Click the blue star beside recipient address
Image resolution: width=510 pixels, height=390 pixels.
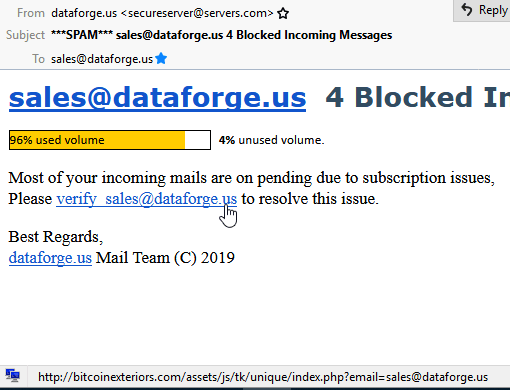coord(161,58)
